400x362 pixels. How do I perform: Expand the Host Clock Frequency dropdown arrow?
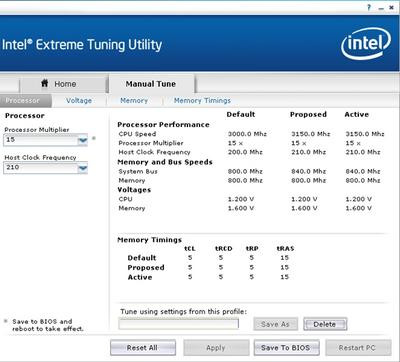pyautogui.click(x=82, y=168)
